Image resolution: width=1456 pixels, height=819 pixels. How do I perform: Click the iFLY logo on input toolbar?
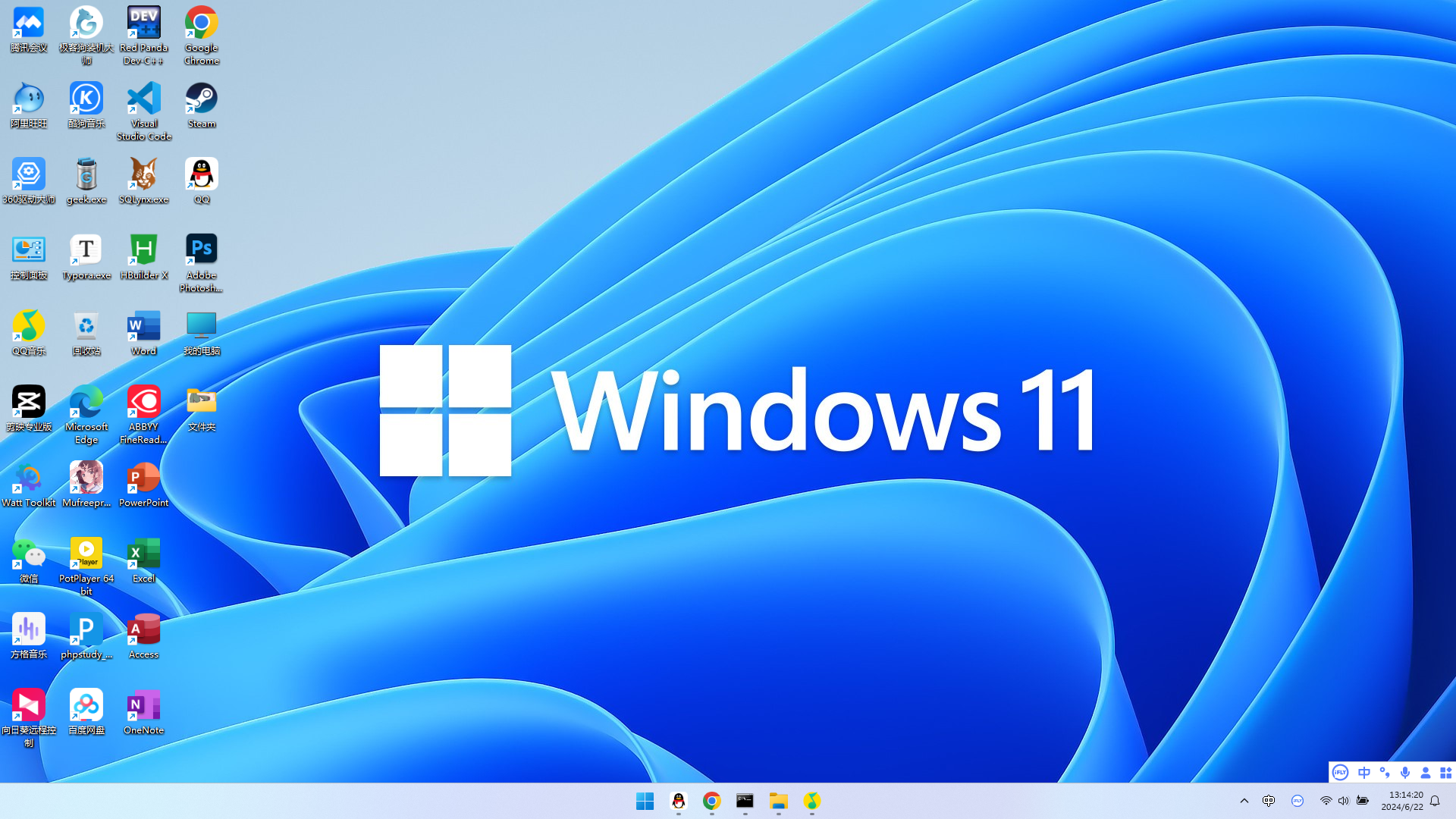1340,772
